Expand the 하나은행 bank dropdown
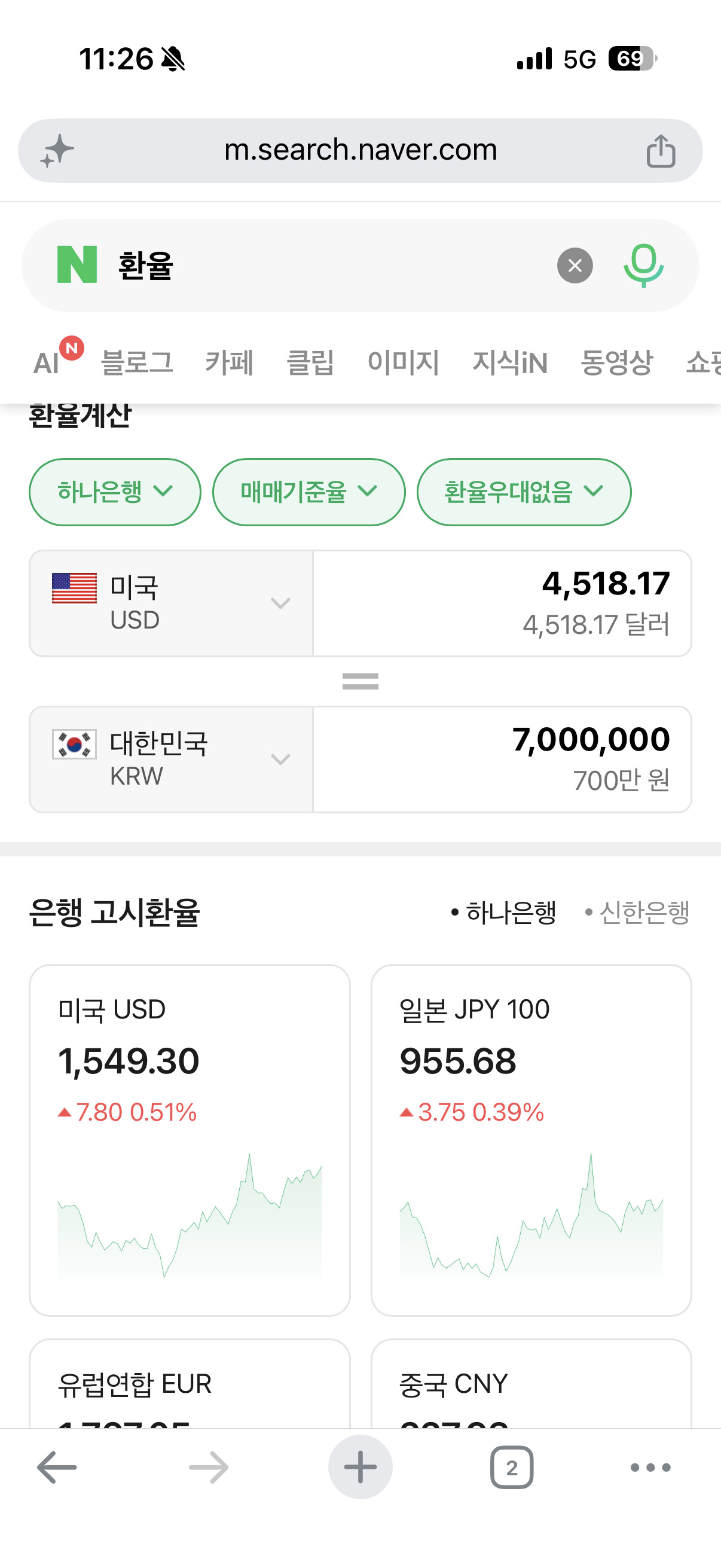The image size is (721, 1568). point(115,492)
